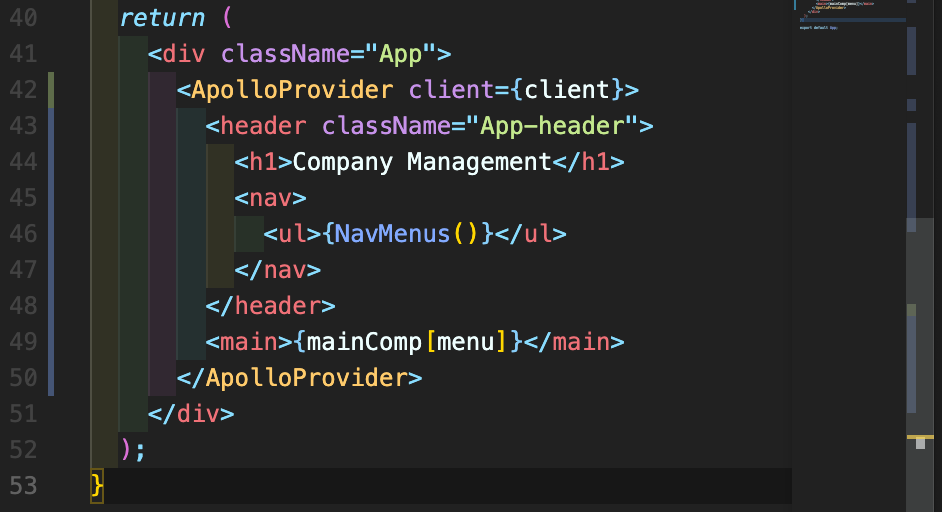942x512 pixels.
Task: Click the closing header tag on line 48
Action: click(270, 306)
